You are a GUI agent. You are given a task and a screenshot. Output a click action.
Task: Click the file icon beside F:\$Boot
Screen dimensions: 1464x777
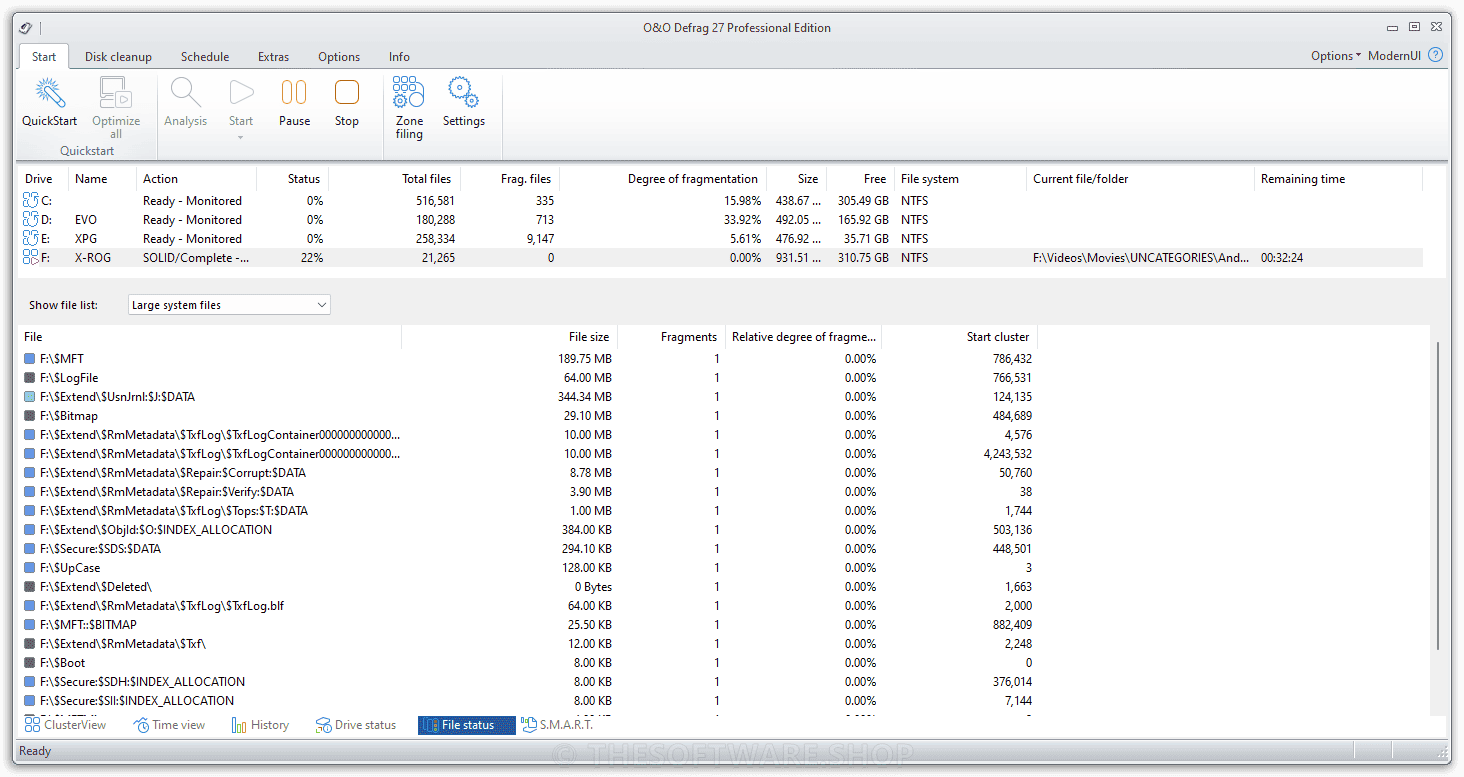(30, 663)
